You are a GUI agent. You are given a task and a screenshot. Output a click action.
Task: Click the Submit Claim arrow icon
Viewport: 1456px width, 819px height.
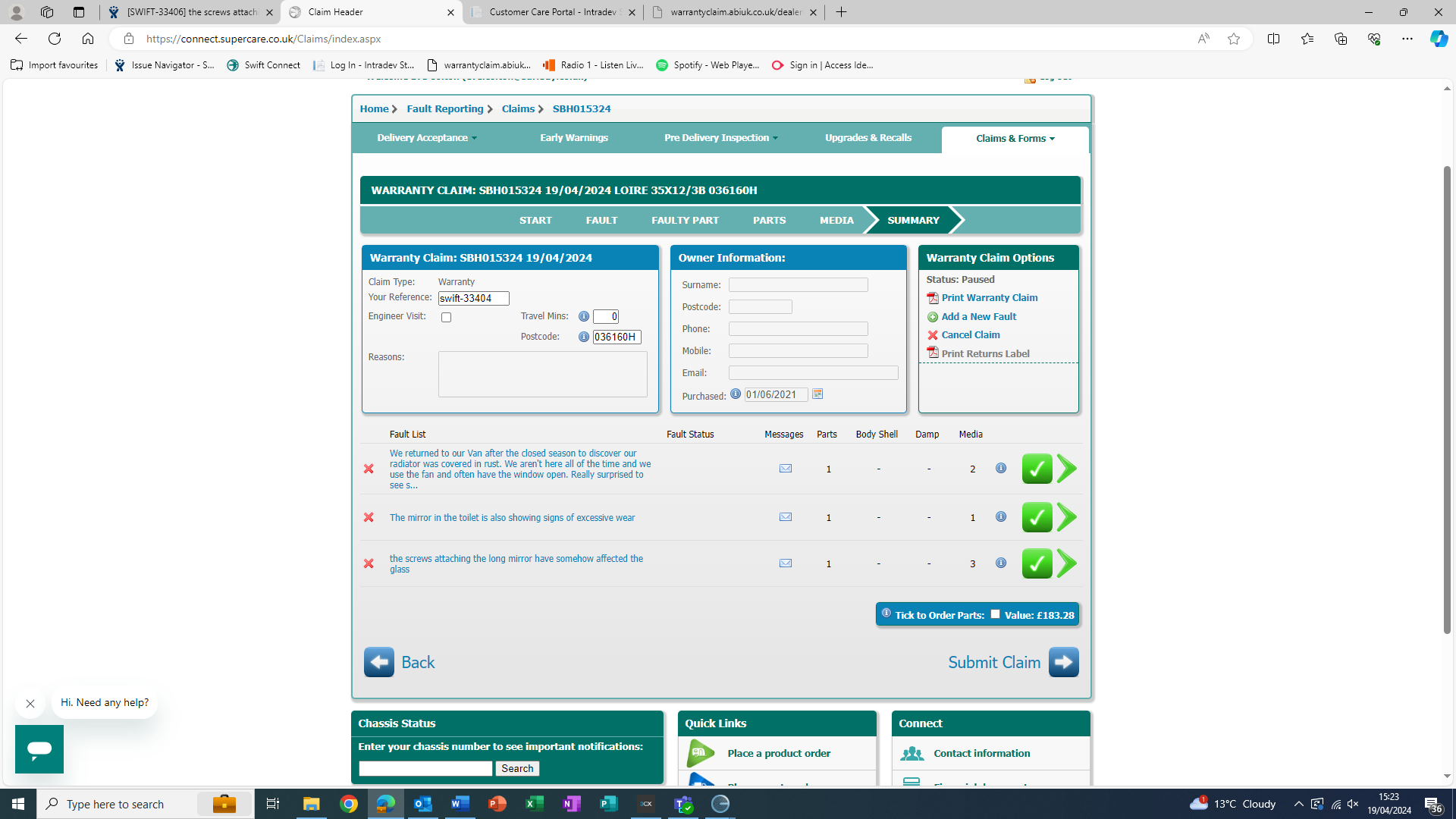(x=1063, y=662)
